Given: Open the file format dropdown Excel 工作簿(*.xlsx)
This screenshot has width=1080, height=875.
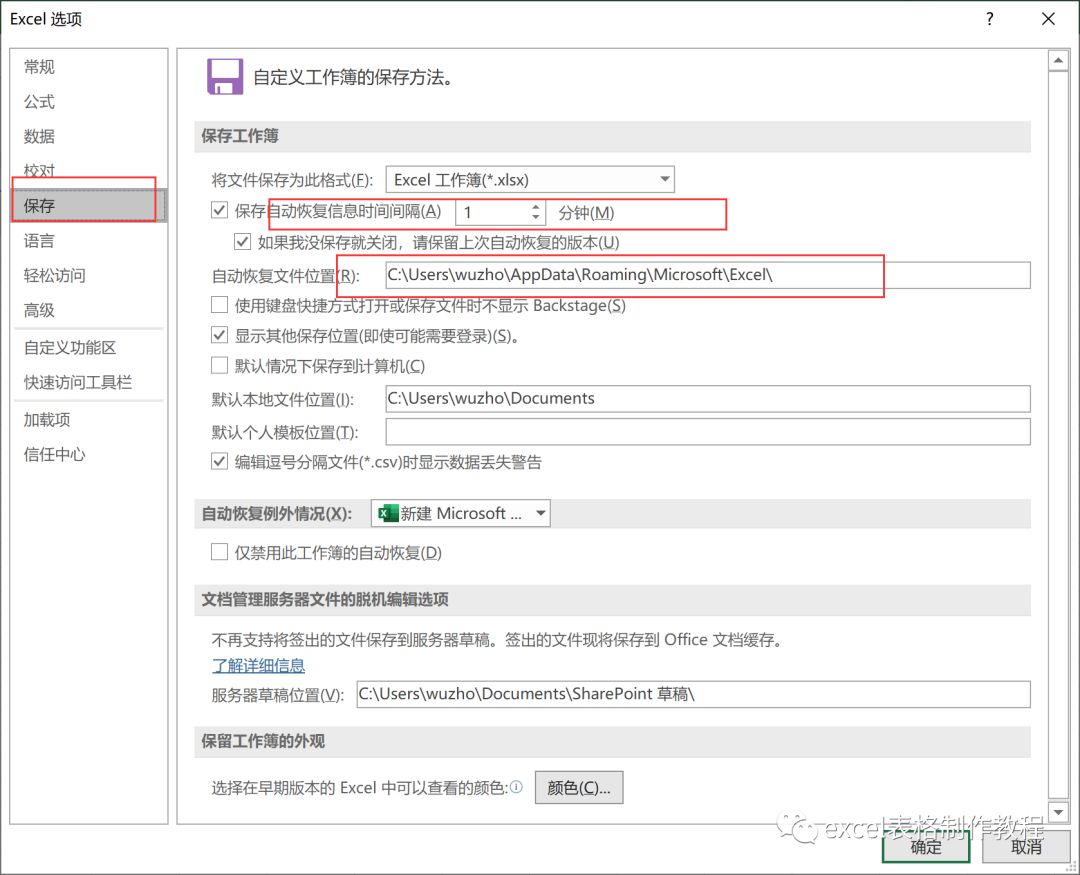Looking at the screenshot, I should coord(530,180).
